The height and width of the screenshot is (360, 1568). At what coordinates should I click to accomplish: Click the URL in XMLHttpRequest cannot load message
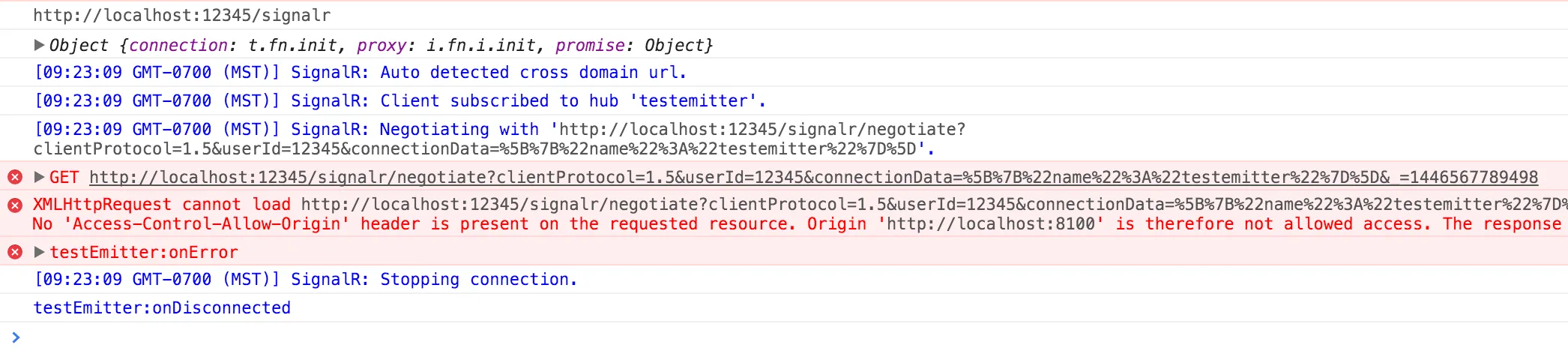tap(929, 205)
